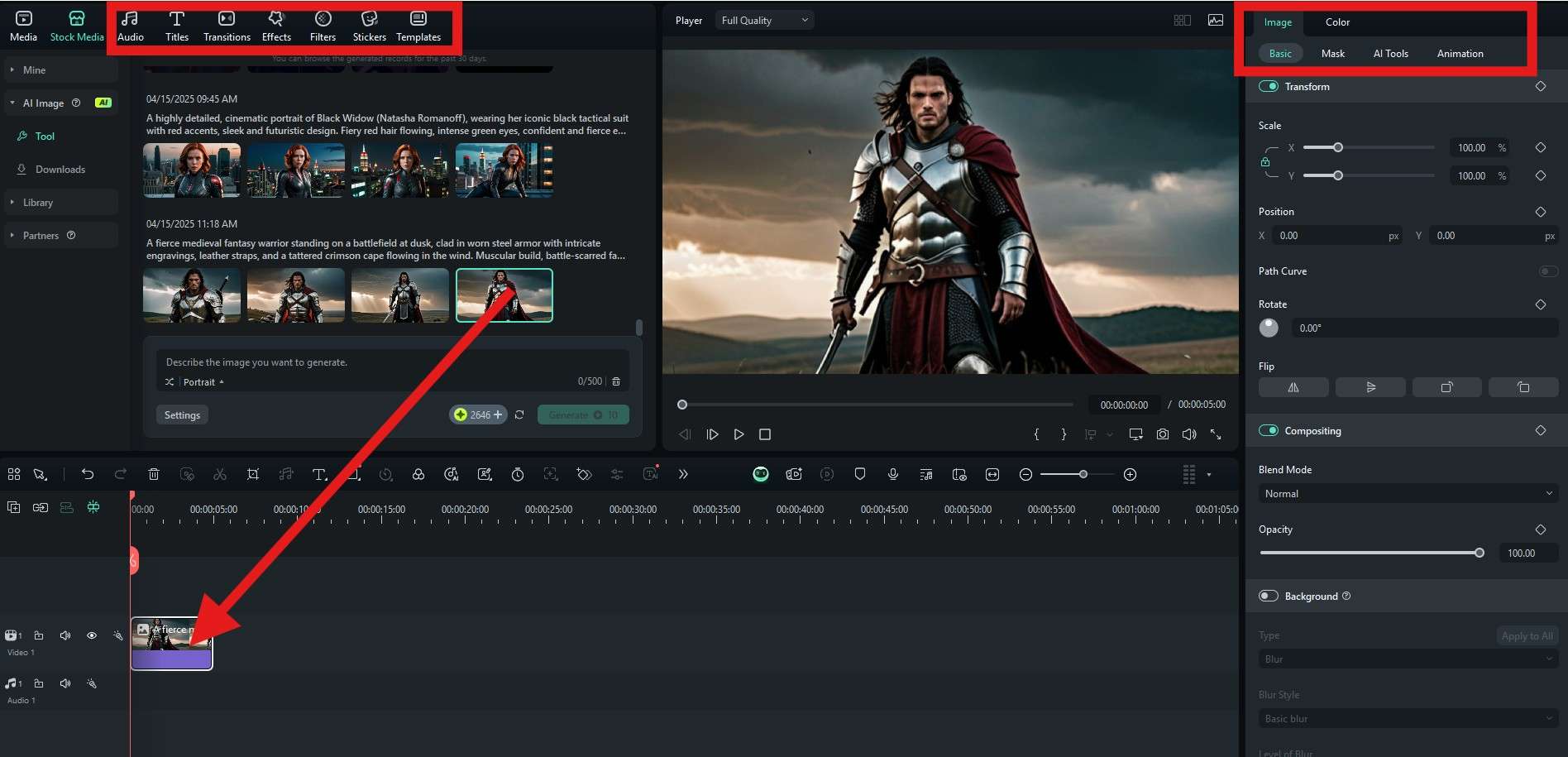The height and width of the screenshot is (757, 1568).
Task: Open the Media tab
Action: click(x=23, y=26)
